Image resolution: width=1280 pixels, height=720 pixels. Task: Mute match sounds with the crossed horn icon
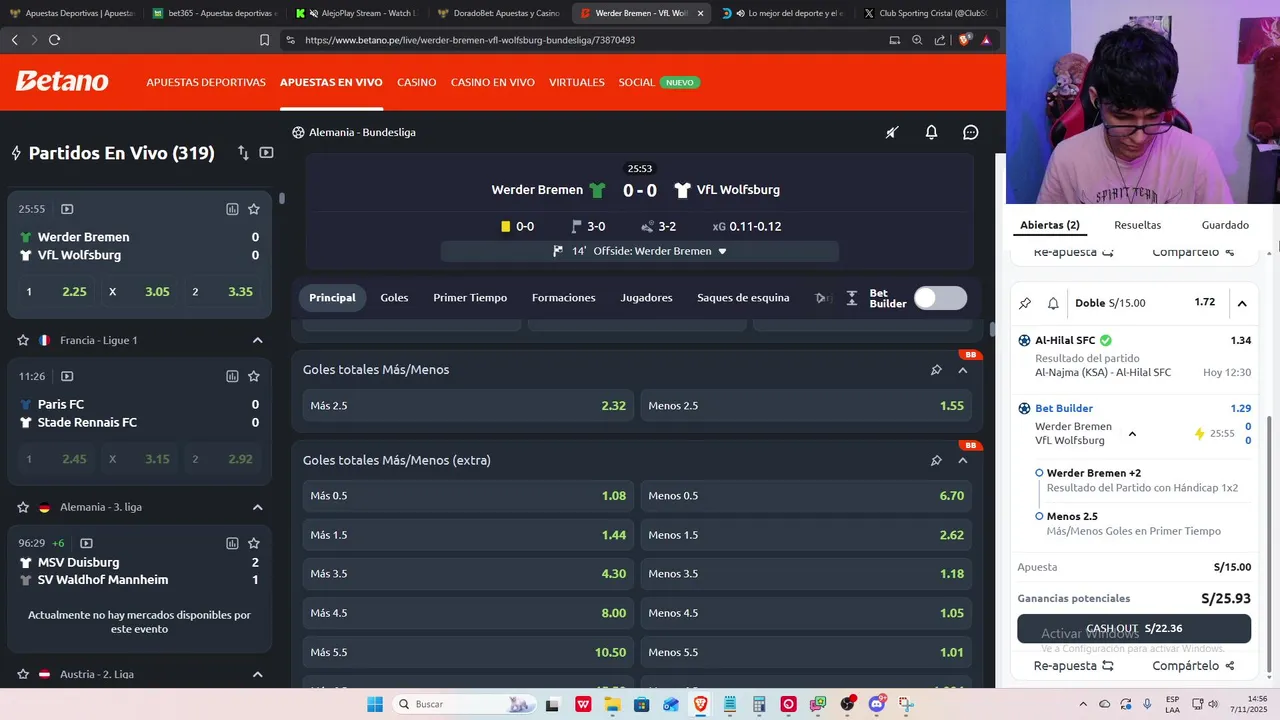[892, 132]
